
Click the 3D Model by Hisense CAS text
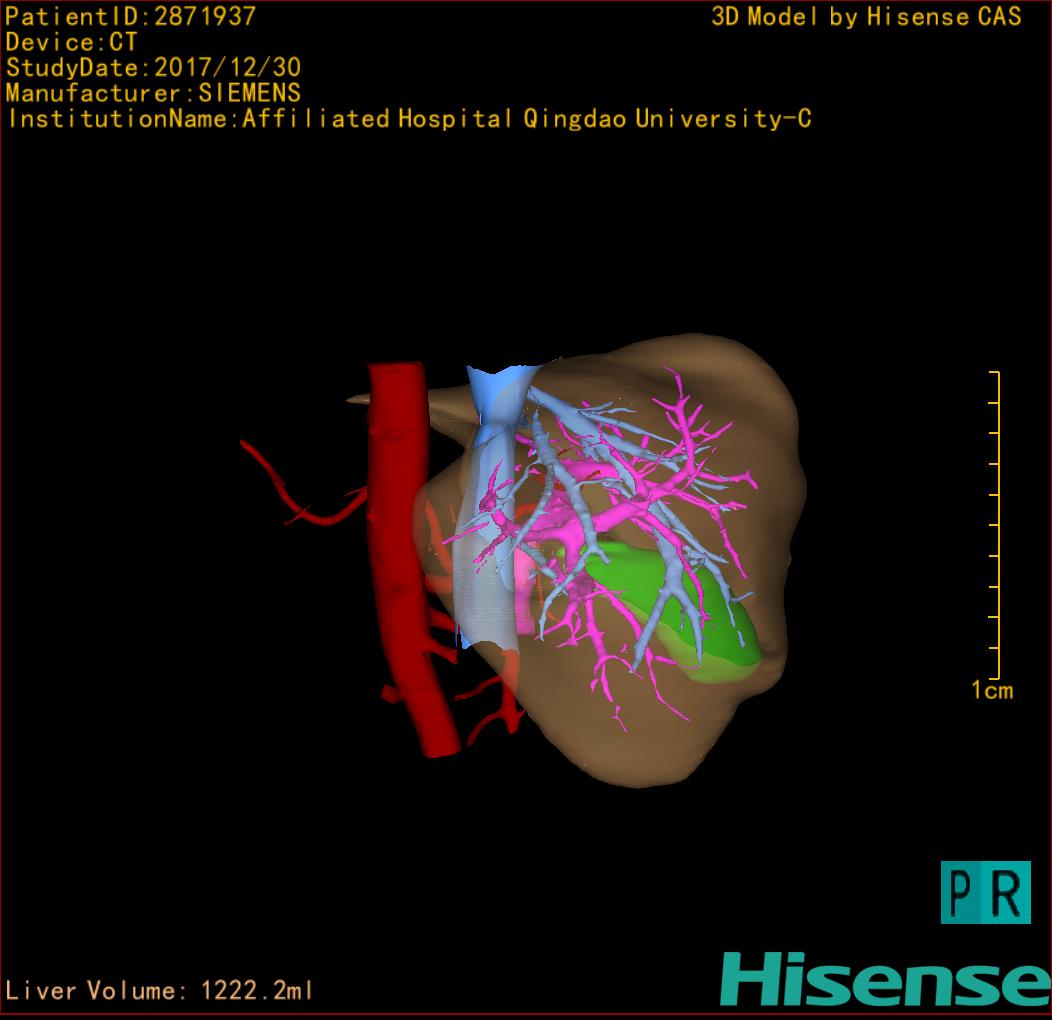[866, 16]
